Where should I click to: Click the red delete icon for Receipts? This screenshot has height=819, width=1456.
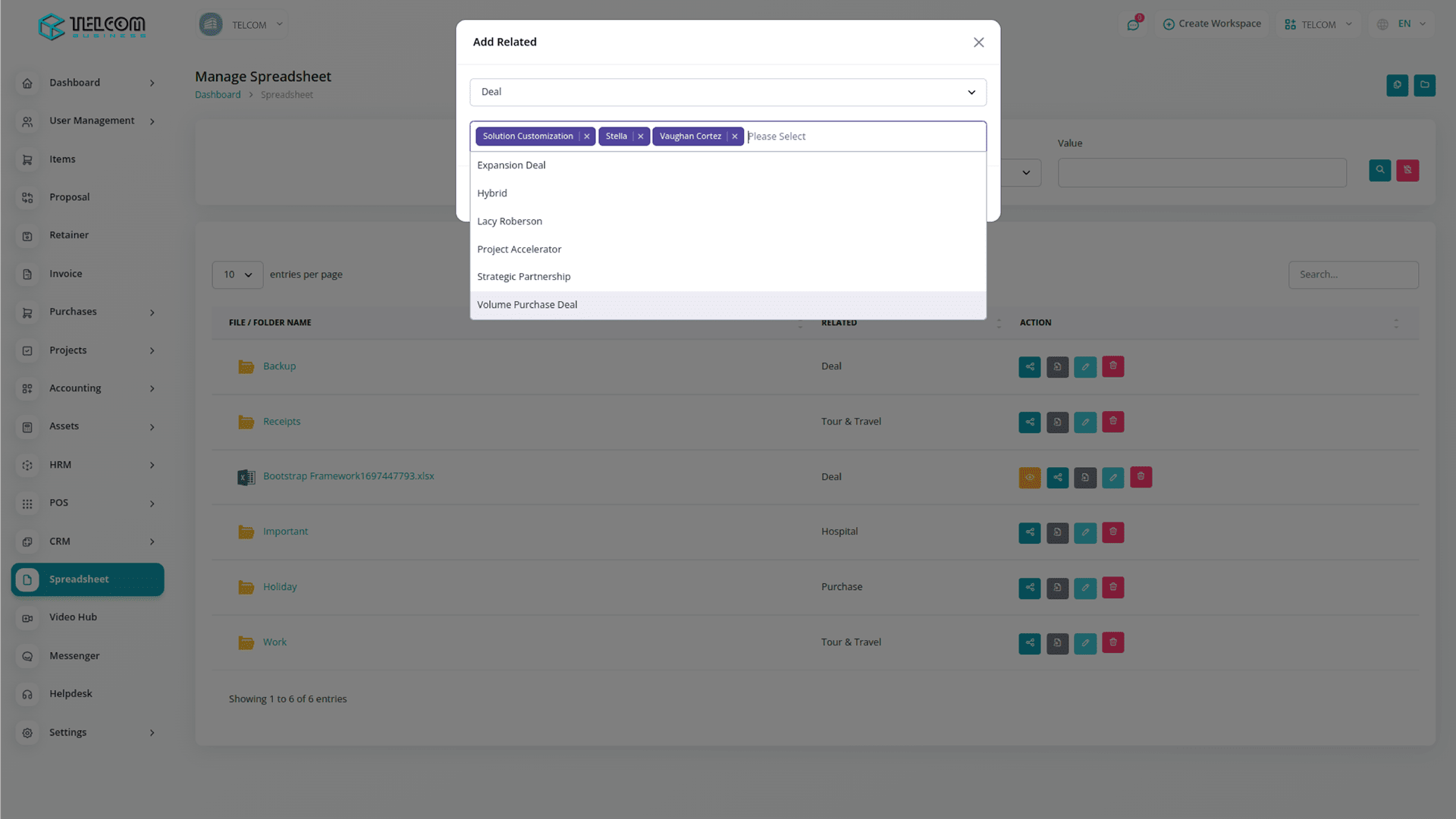1112,422
